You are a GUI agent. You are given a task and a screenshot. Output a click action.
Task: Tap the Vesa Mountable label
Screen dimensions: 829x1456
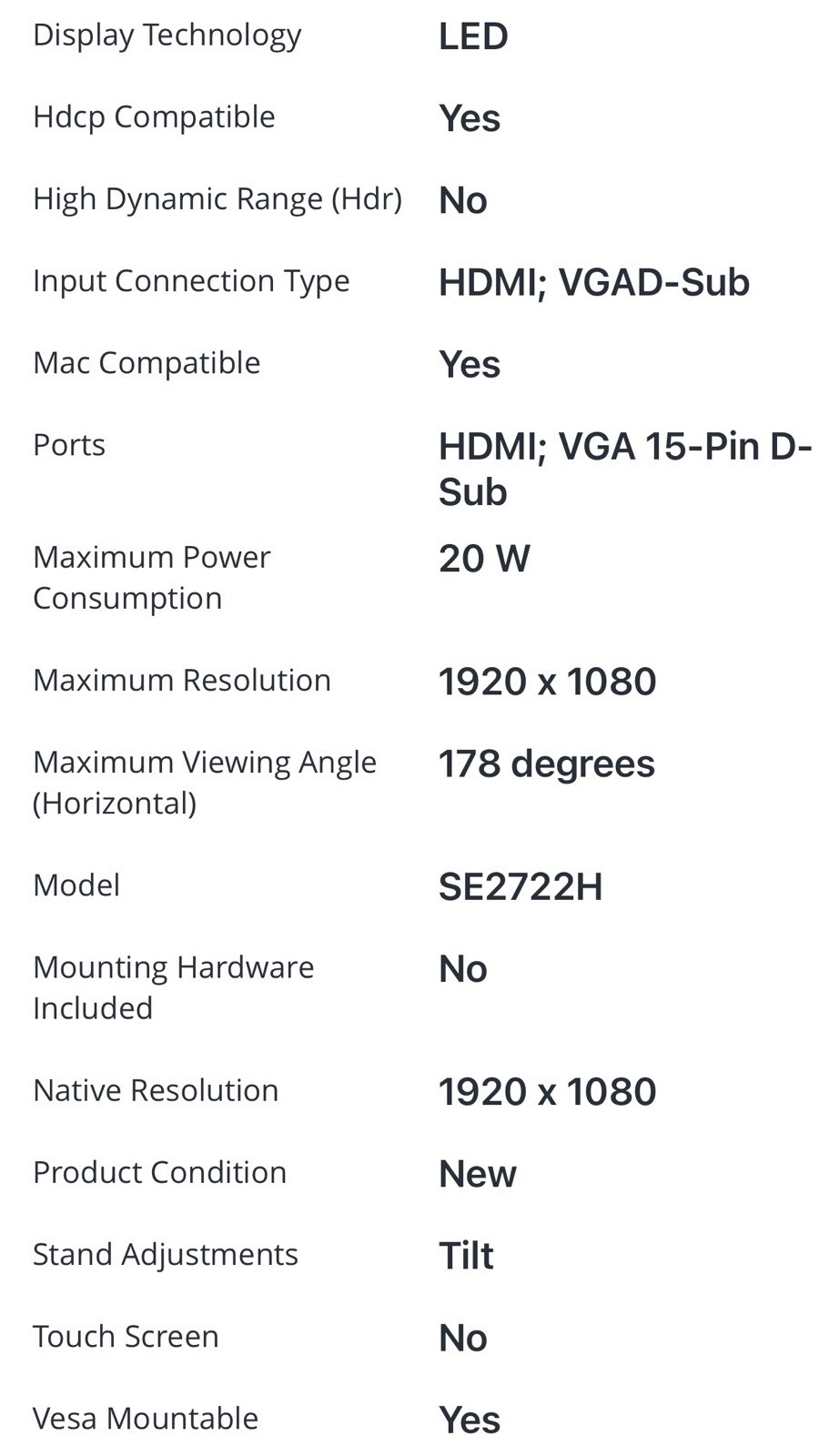pos(146,1419)
